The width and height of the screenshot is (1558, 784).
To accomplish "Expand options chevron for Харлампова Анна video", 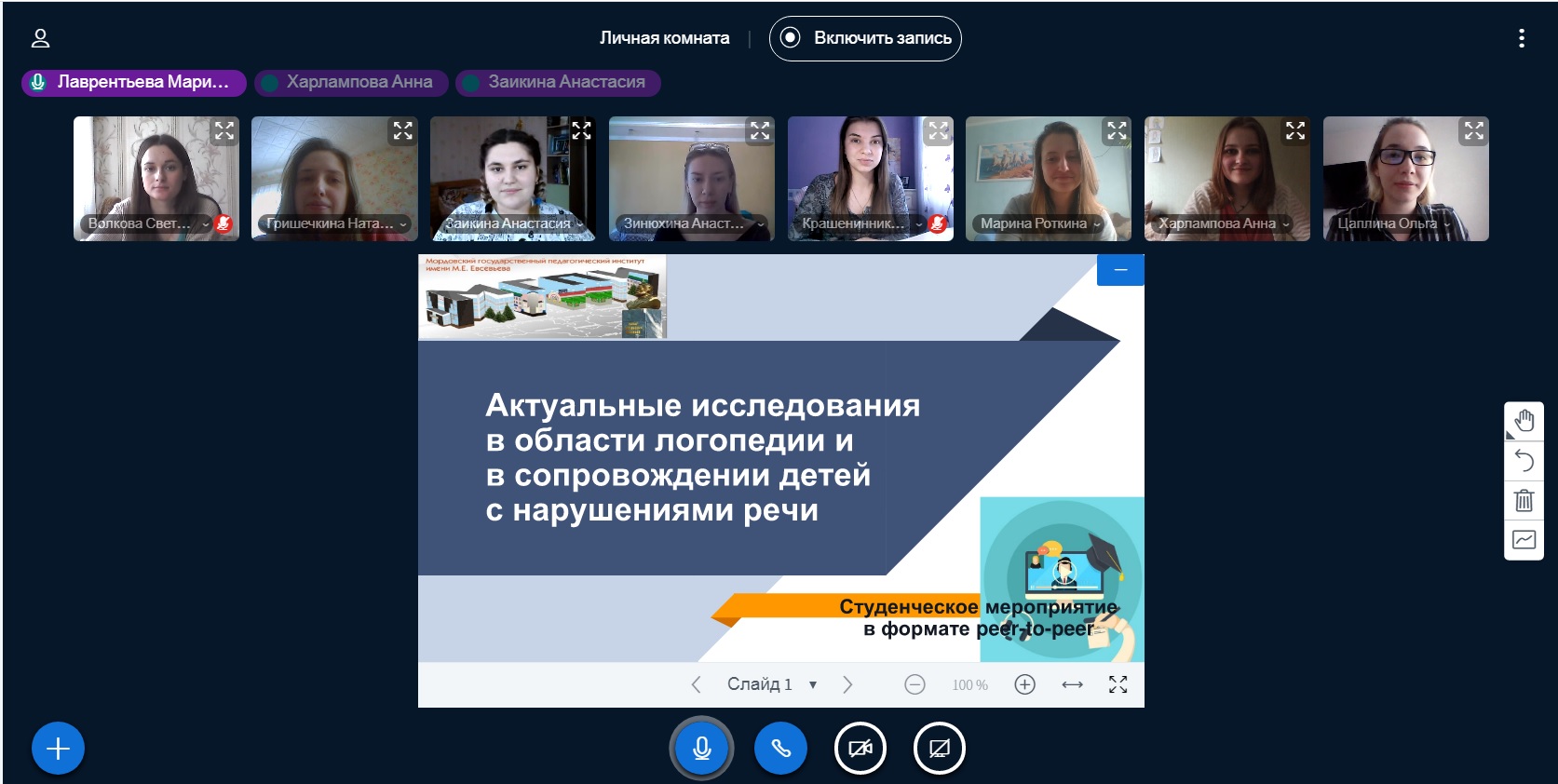I will [1286, 224].
